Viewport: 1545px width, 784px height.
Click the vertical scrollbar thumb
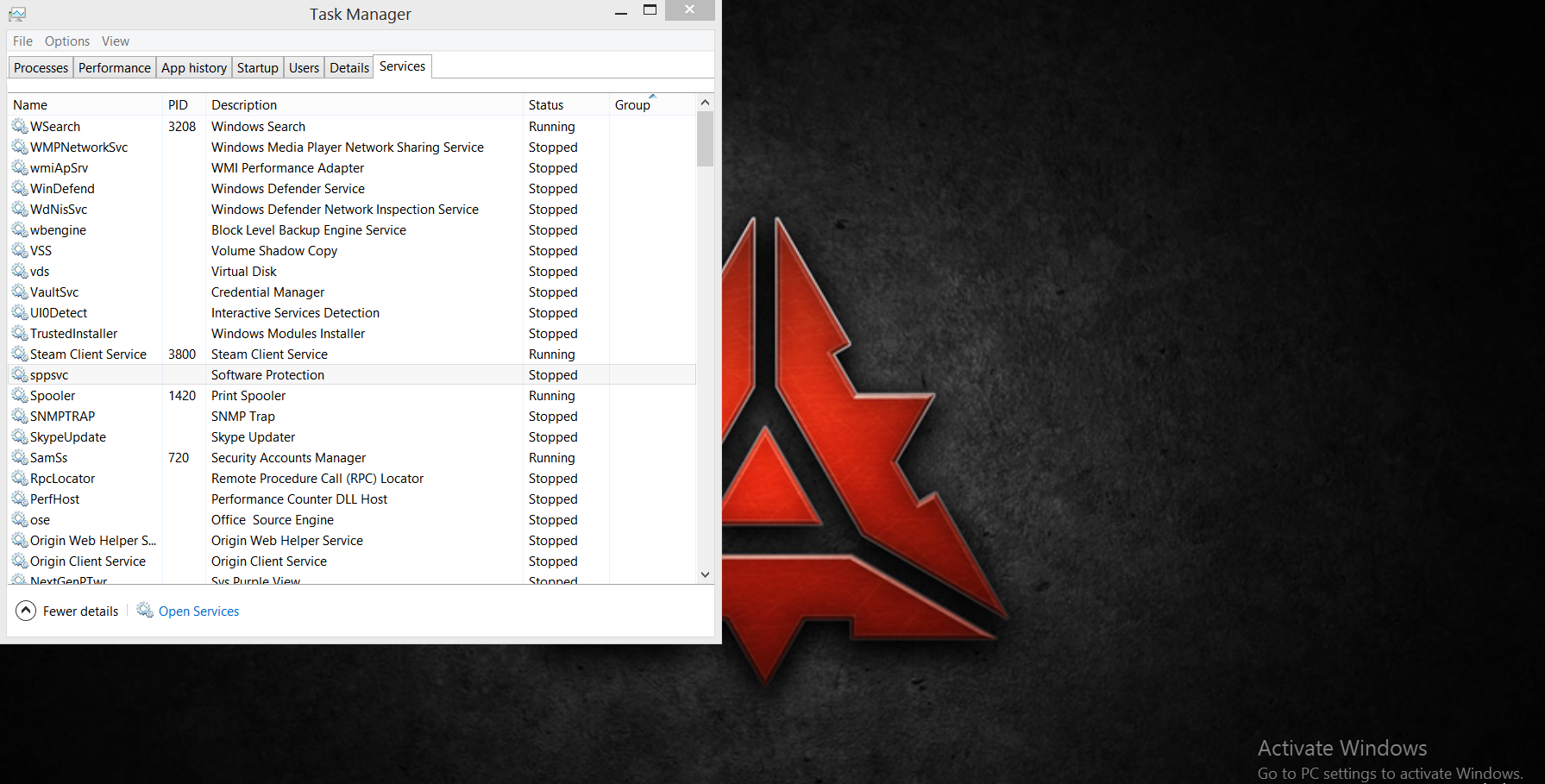[705, 139]
